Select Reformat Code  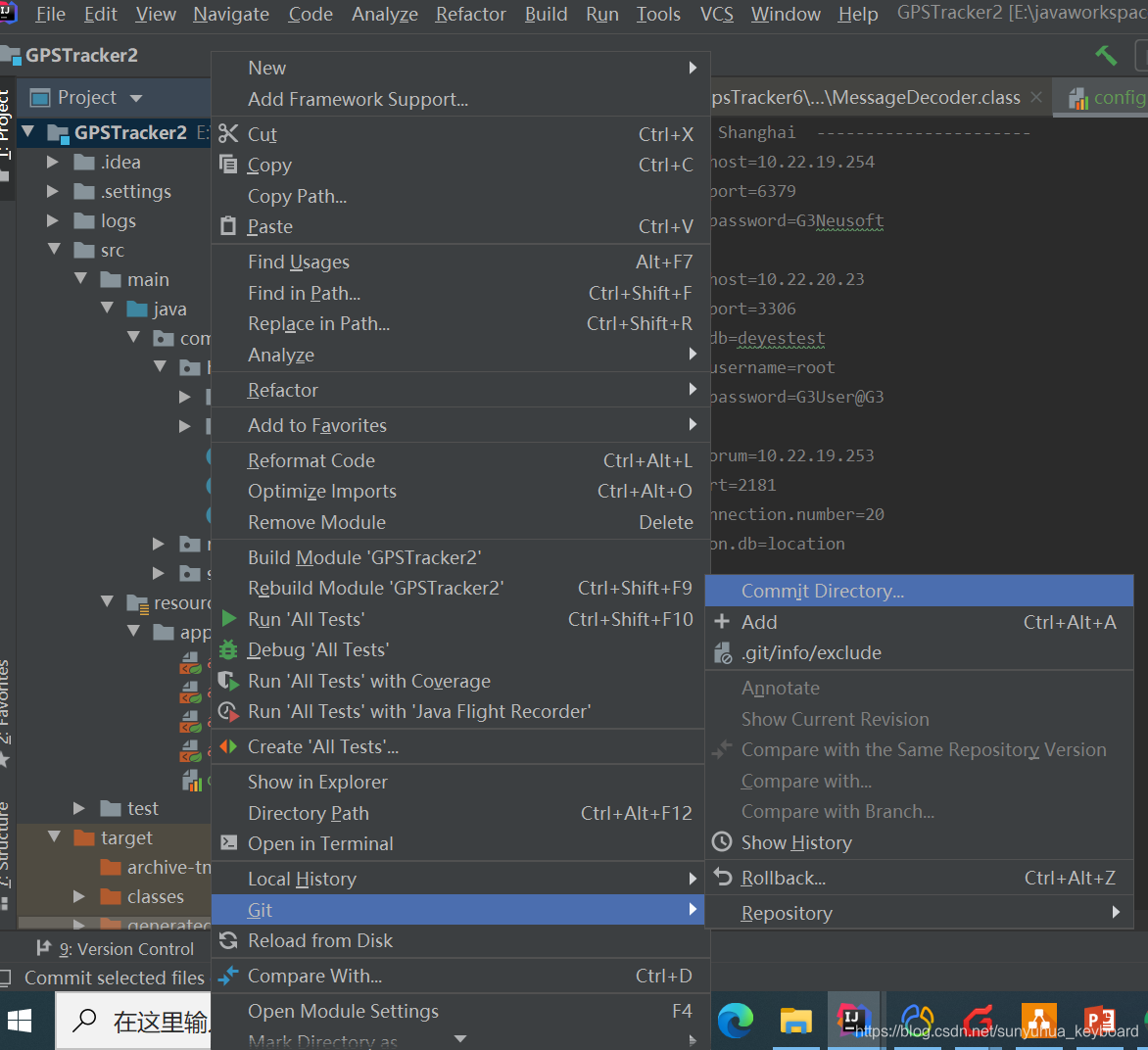(x=460, y=460)
